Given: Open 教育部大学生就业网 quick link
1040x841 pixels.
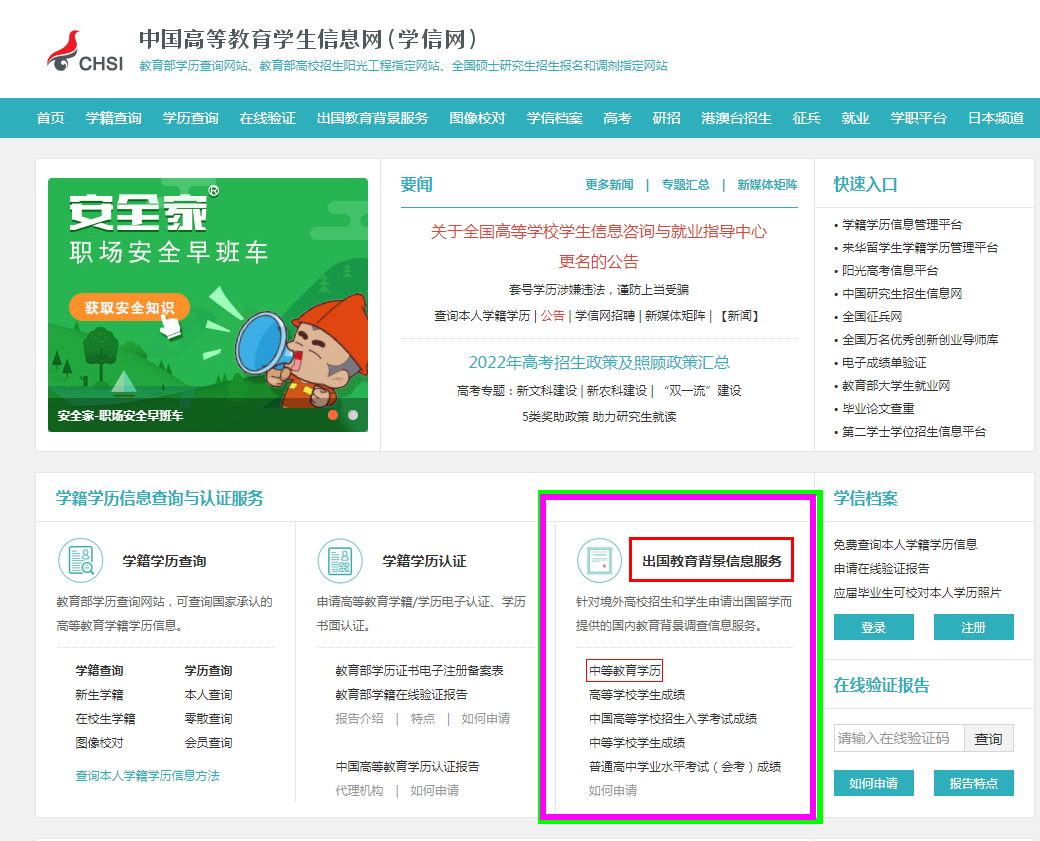Looking at the screenshot, I should pos(896,385).
